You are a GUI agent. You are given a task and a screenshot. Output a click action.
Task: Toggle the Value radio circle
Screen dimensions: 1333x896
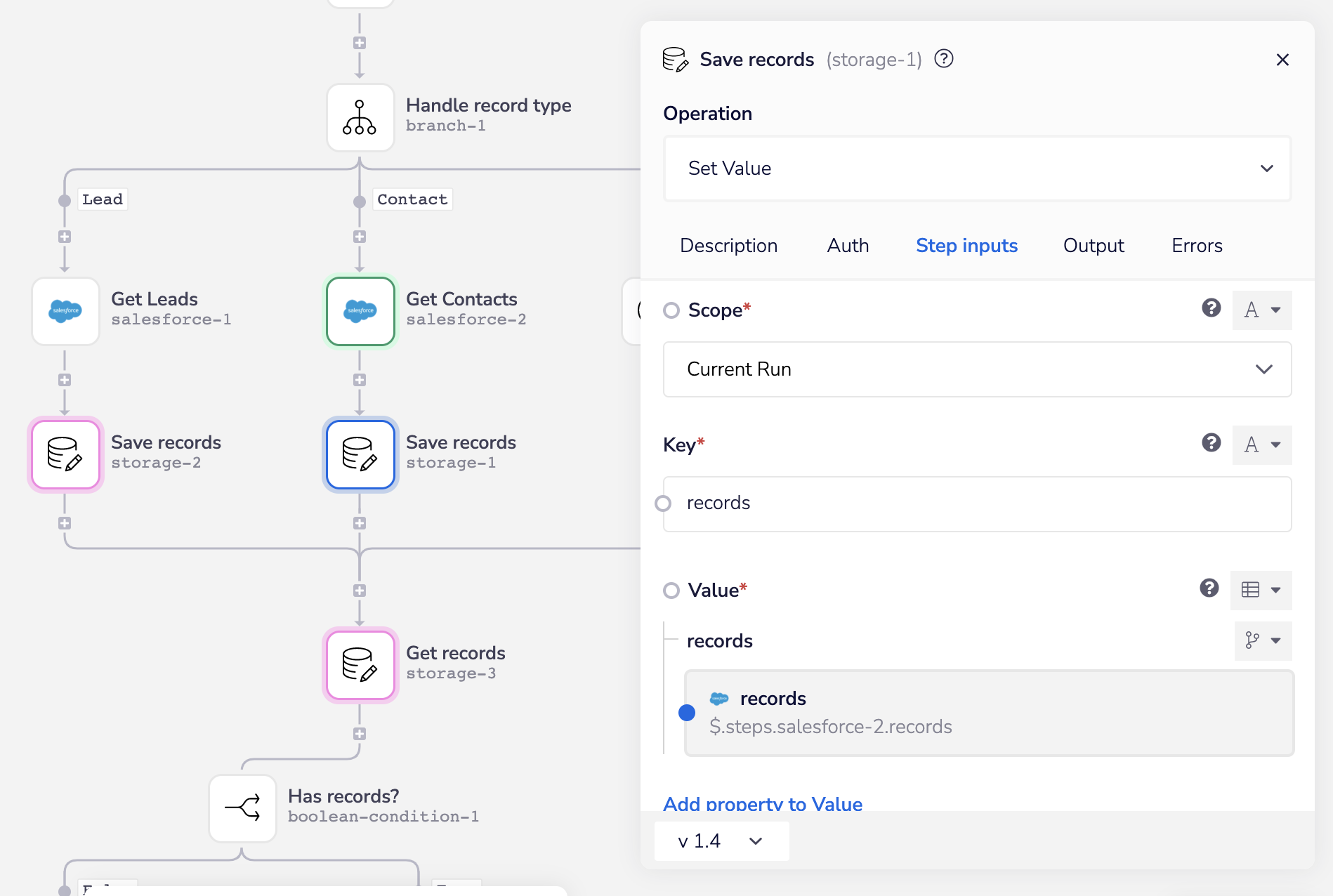click(671, 591)
